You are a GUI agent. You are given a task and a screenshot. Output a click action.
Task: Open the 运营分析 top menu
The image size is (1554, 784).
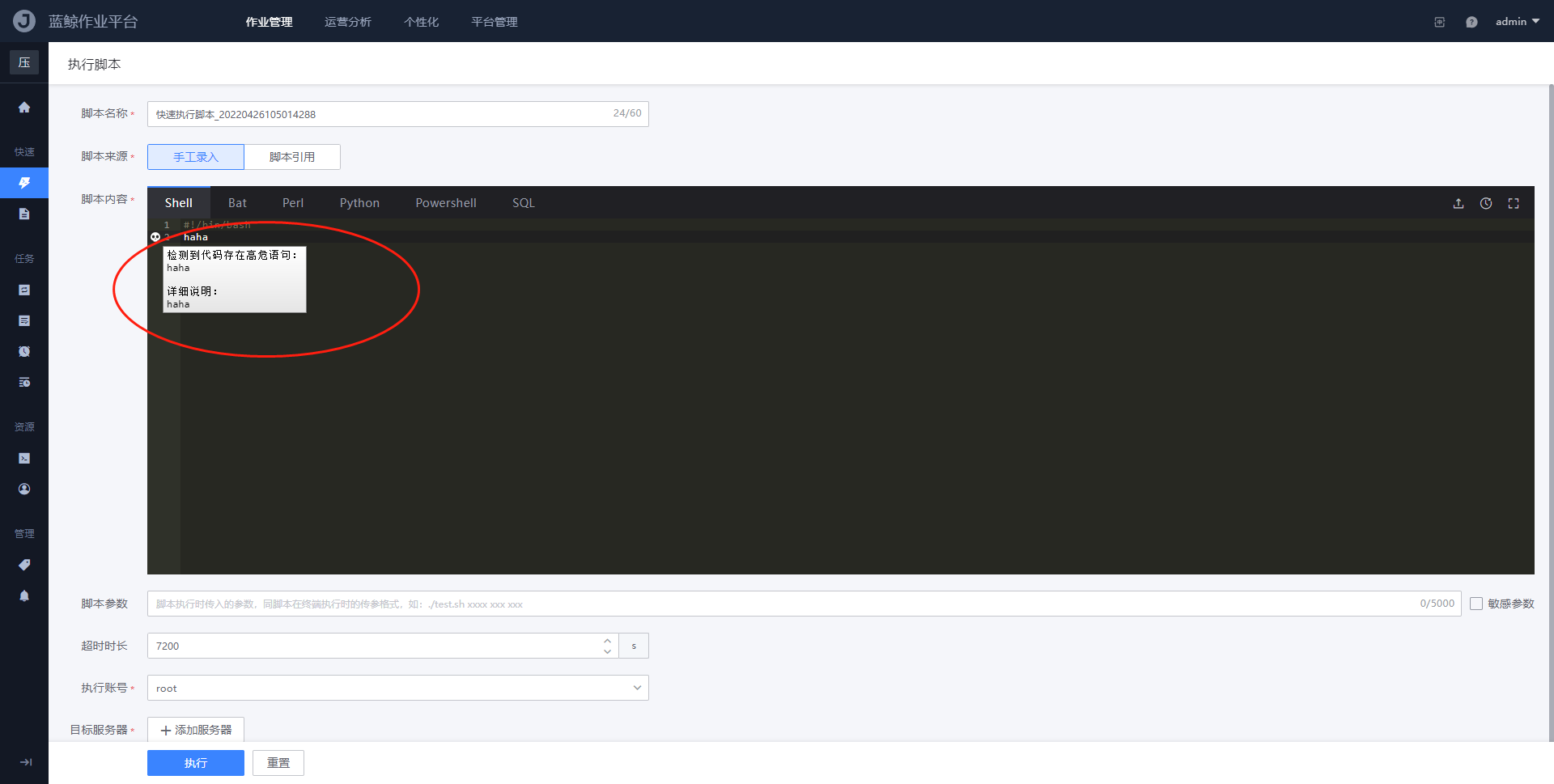point(348,22)
